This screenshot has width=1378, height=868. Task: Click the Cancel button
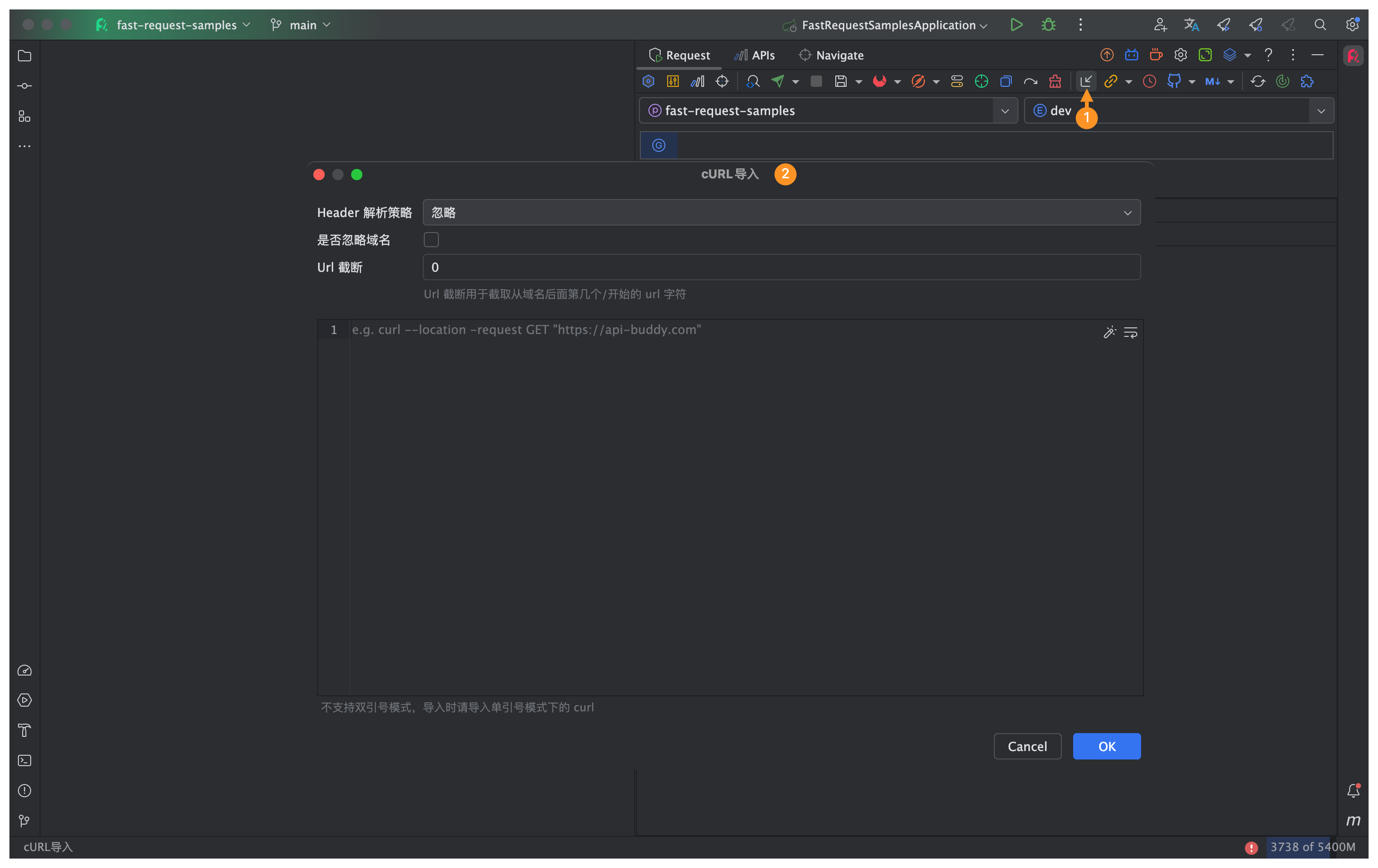click(1027, 746)
